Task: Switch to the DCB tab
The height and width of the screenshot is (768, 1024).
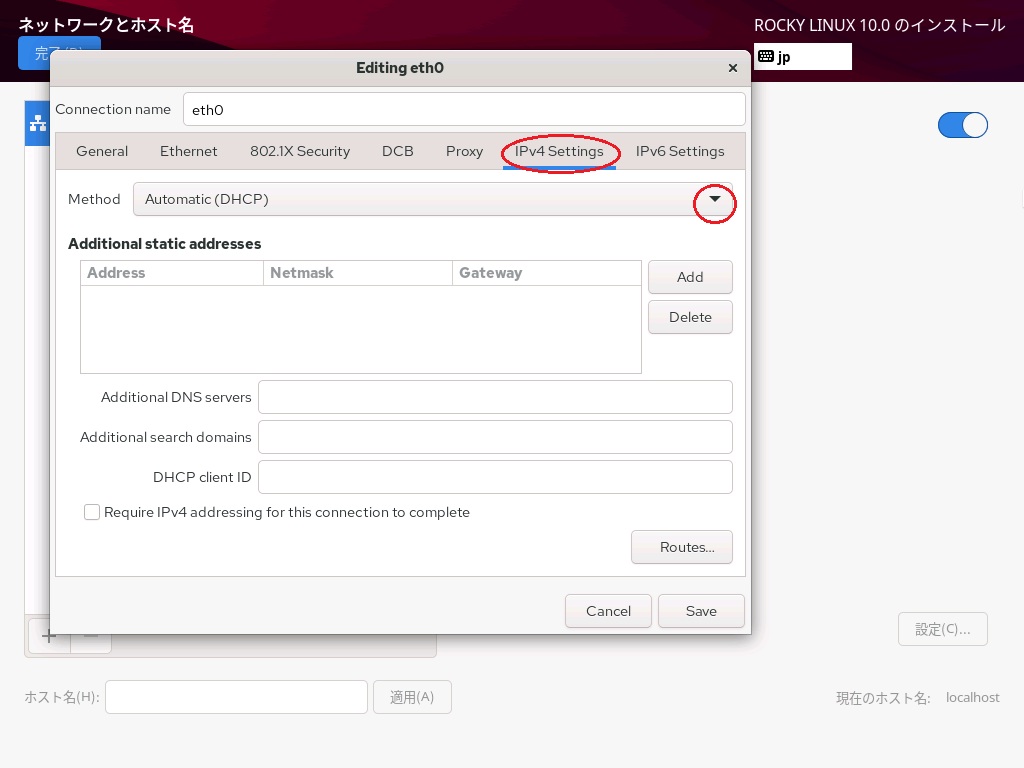Action: 397,151
